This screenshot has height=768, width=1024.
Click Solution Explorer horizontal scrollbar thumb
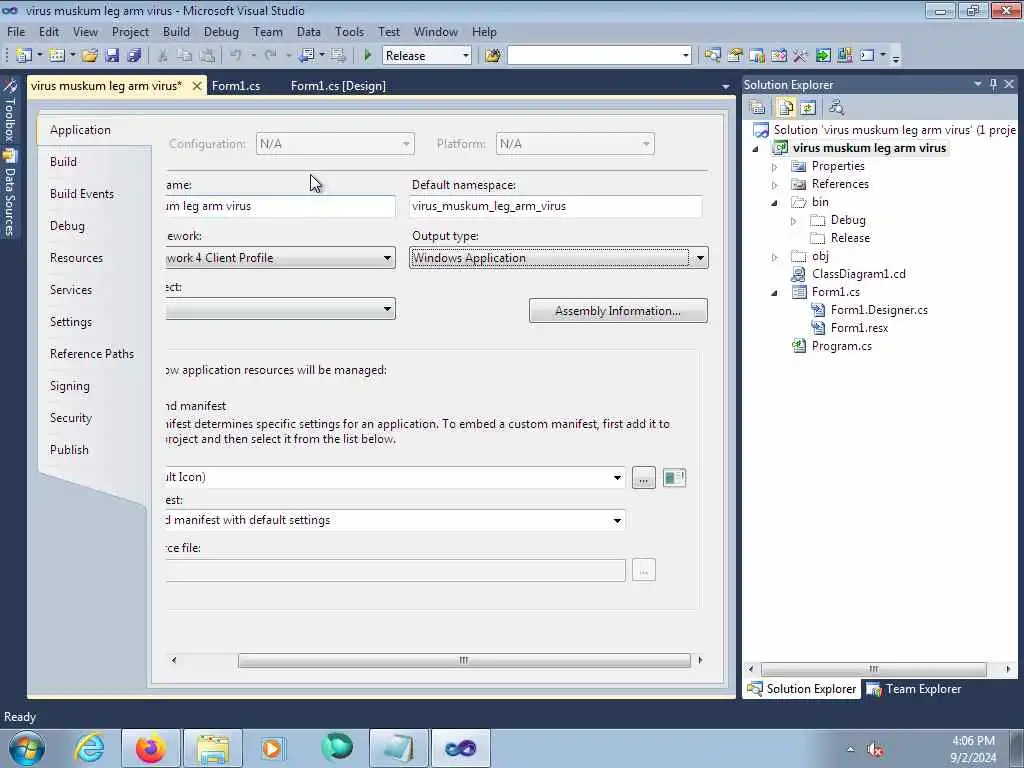click(873, 669)
